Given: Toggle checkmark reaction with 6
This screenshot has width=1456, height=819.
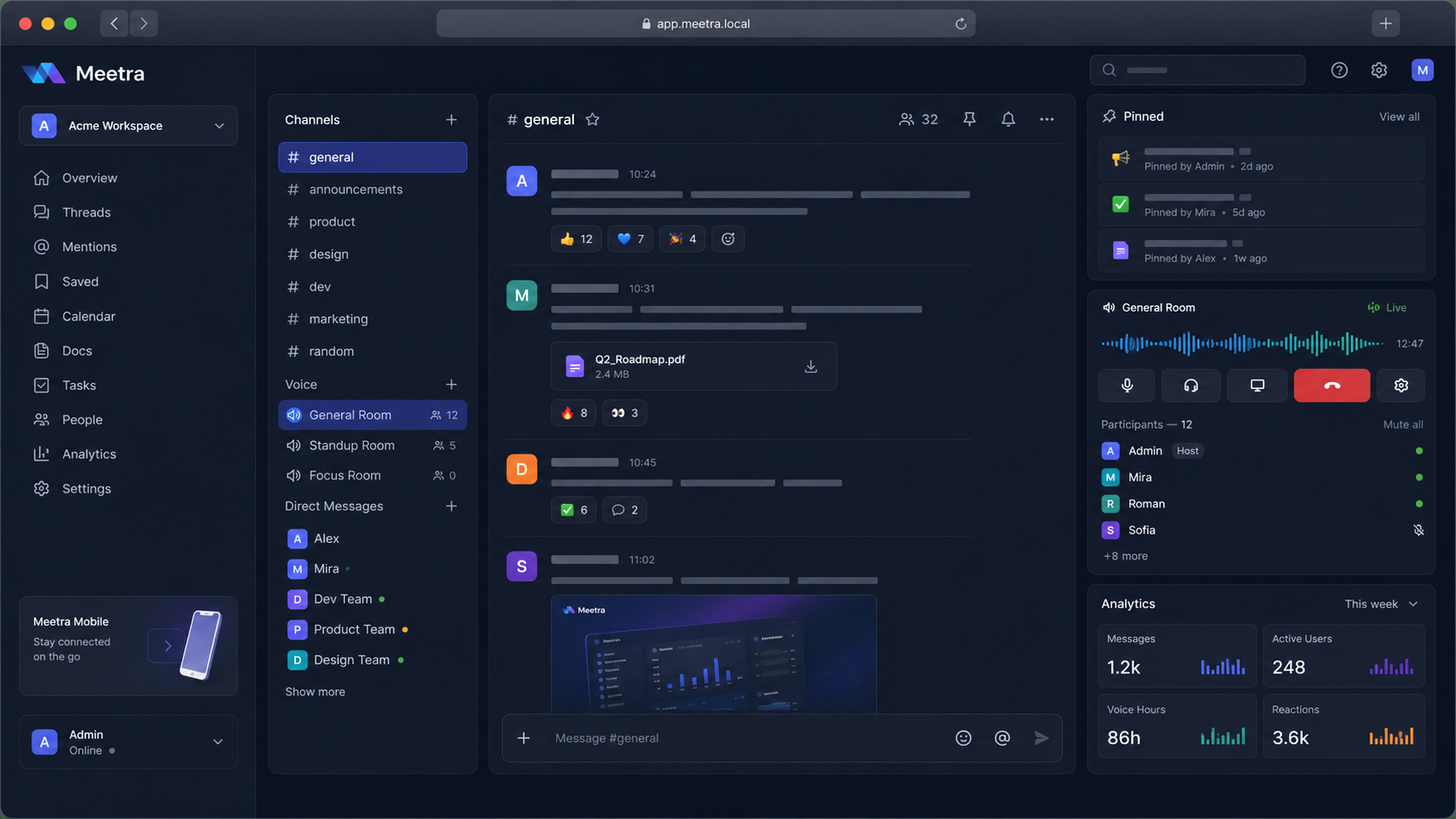Looking at the screenshot, I should click(574, 510).
